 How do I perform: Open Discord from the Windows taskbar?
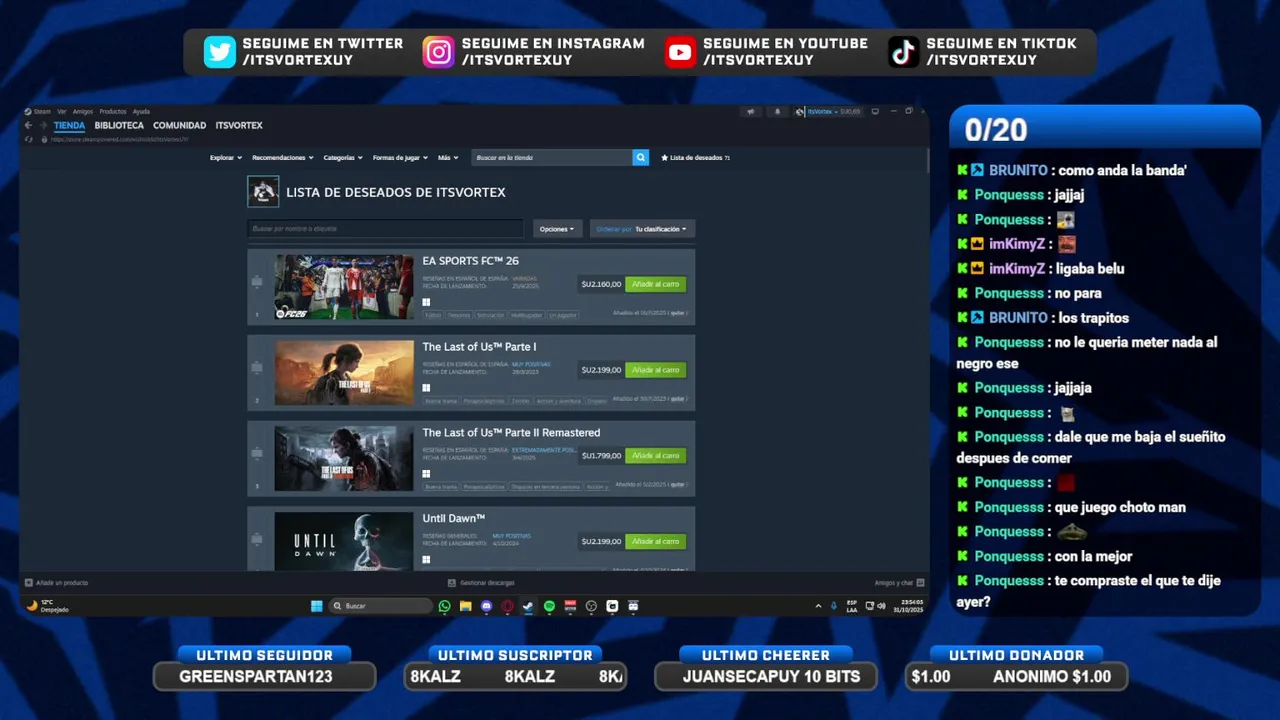click(486, 606)
